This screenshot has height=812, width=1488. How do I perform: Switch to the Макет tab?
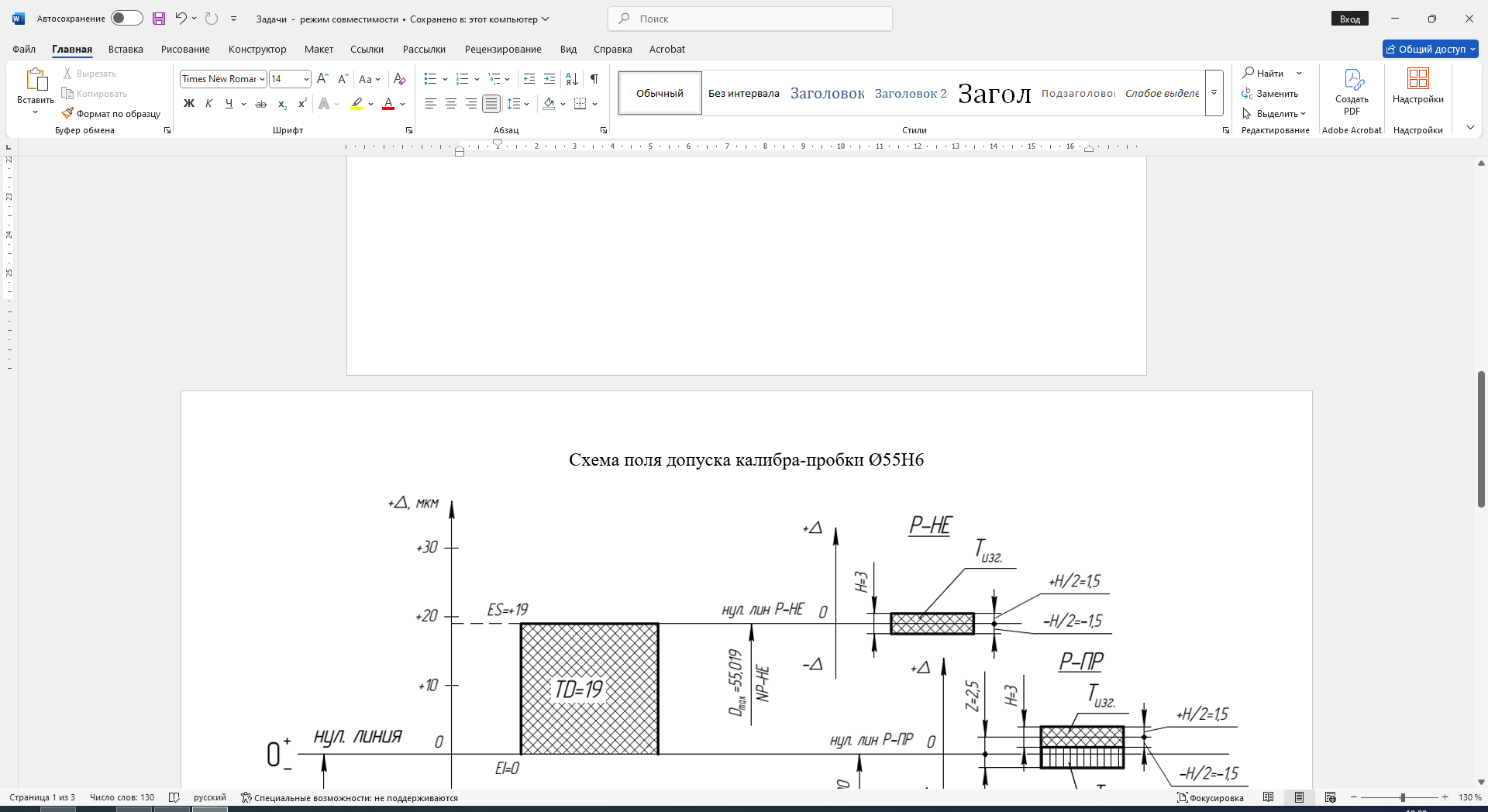click(x=319, y=49)
